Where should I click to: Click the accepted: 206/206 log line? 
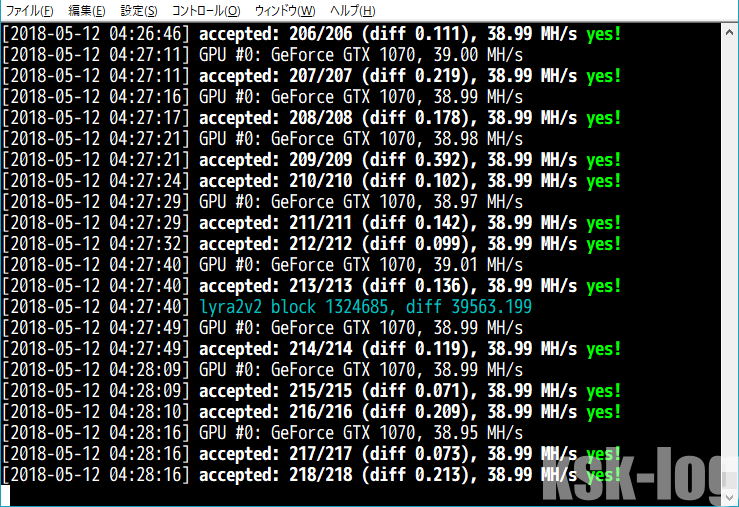click(312, 34)
